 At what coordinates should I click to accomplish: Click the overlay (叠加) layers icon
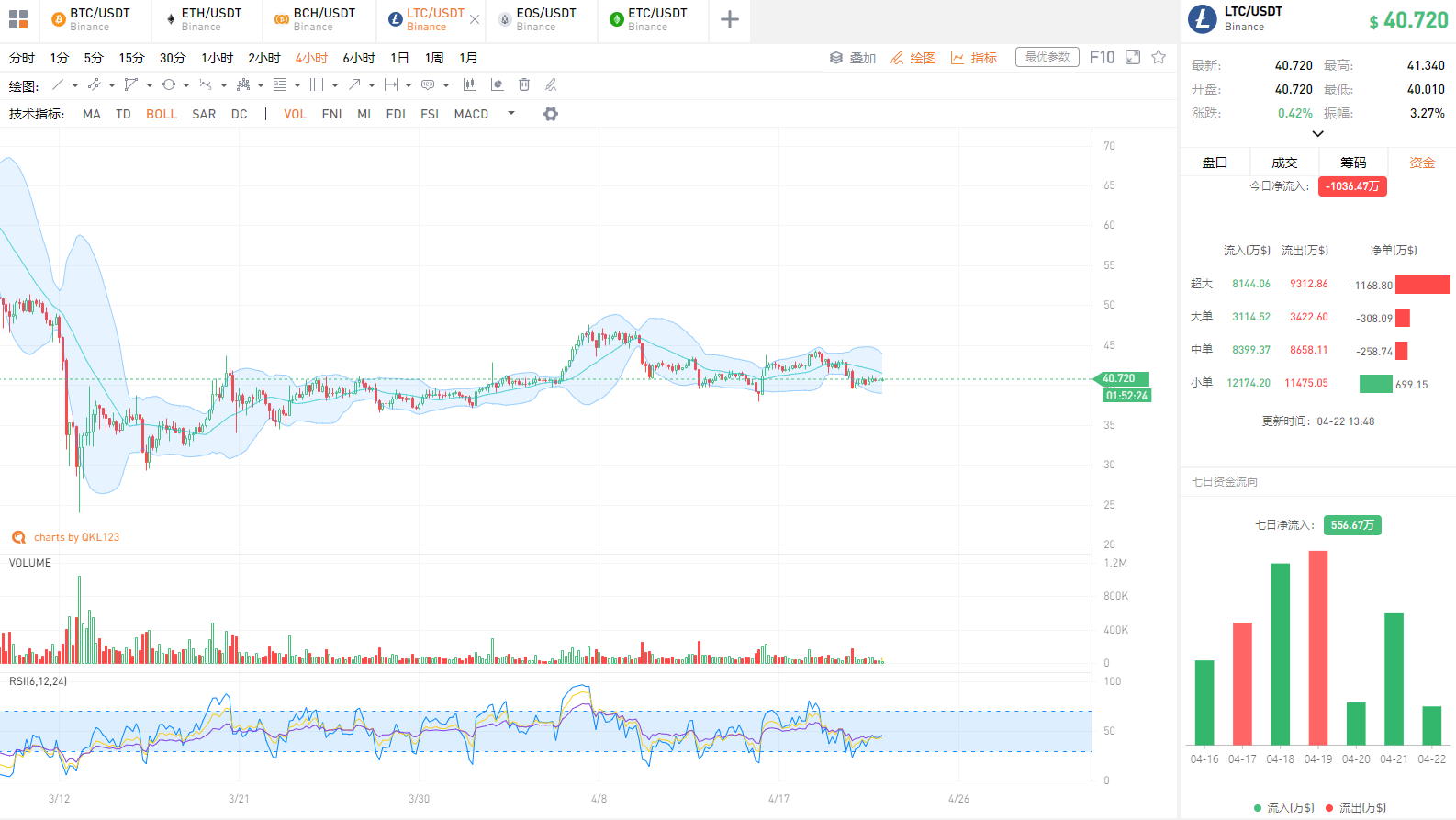pyautogui.click(x=836, y=58)
